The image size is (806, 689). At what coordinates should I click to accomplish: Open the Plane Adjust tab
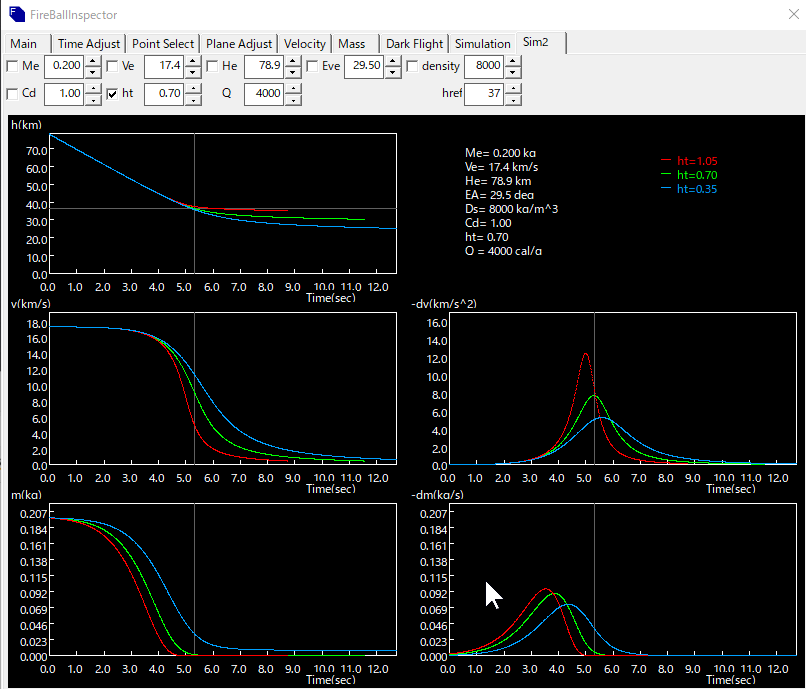tap(239, 44)
